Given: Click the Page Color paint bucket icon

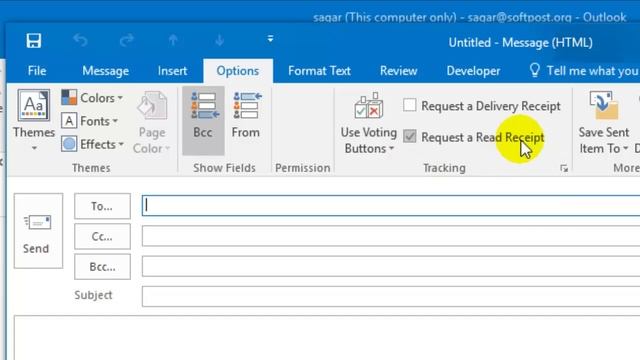Looking at the screenshot, I should click(x=151, y=106).
